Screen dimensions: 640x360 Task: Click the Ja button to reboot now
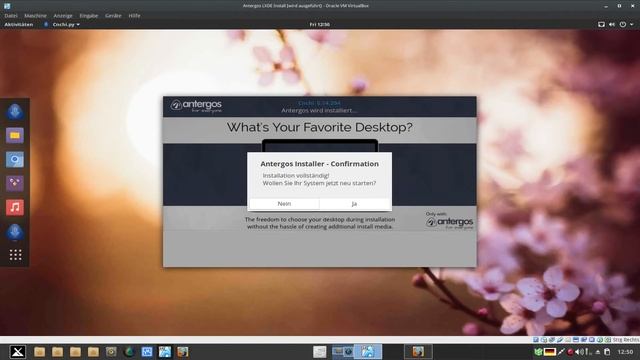coord(354,204)
